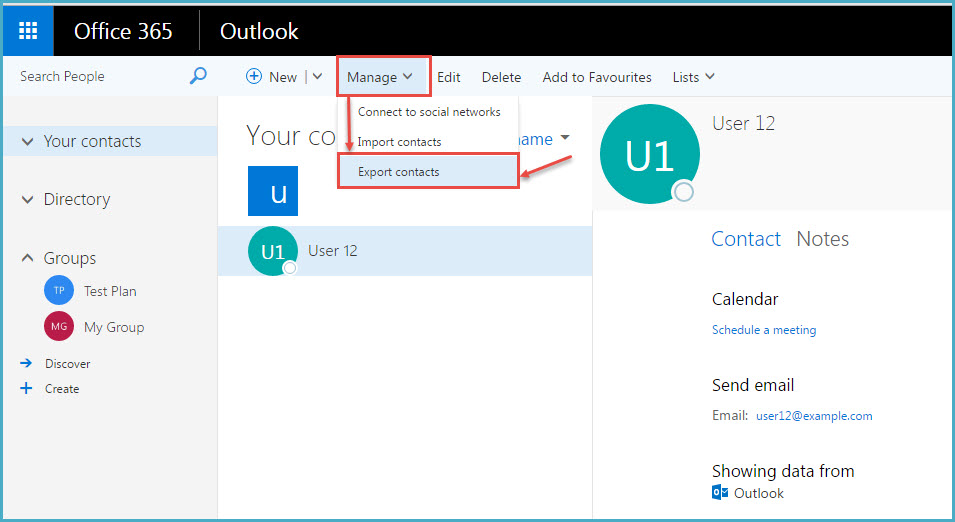
Task: Click the user12@example.com email link
Action: pyautogui.click(x=814, y=416)
